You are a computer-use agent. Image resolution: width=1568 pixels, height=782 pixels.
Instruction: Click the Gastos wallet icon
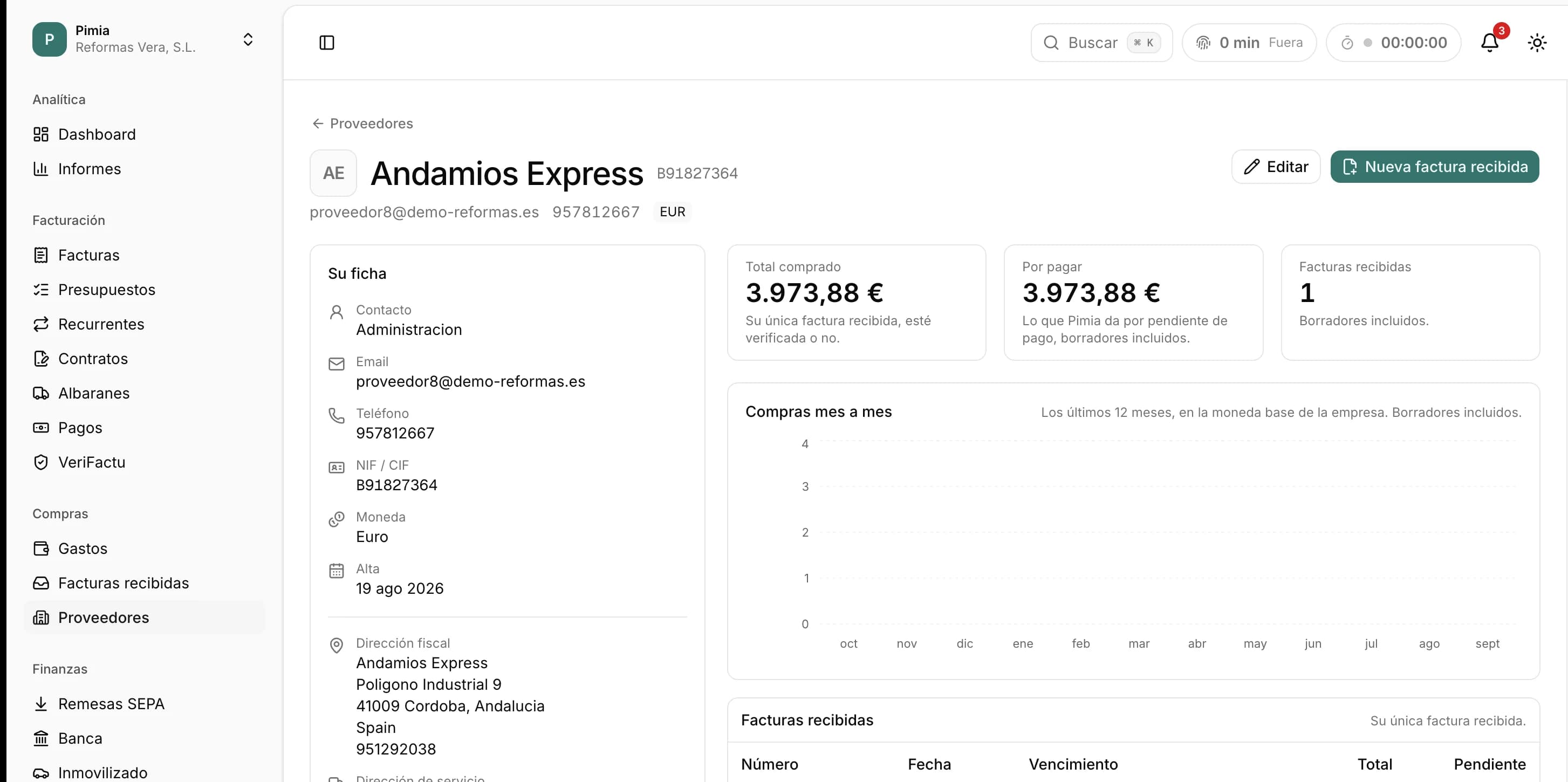coord(41,548)
